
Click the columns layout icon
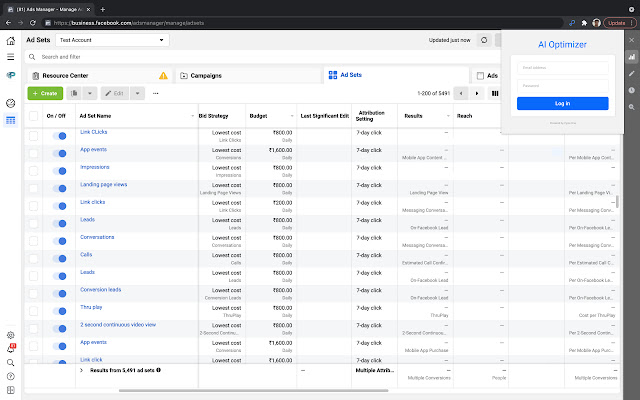pos(494,93)
